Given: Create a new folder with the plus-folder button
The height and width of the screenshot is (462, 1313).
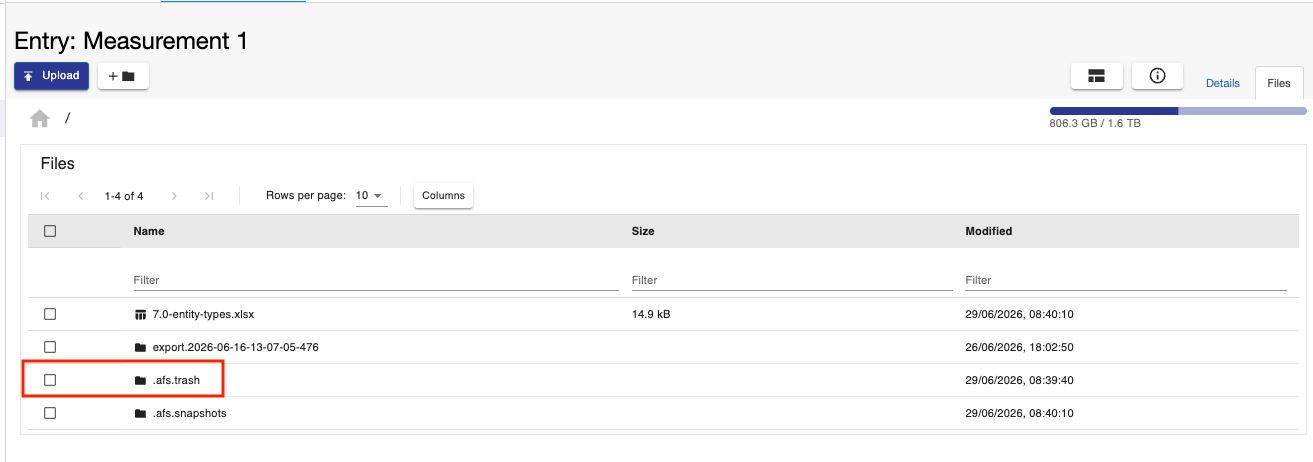Looking at the screenshot, I should [x=123, y=76].
